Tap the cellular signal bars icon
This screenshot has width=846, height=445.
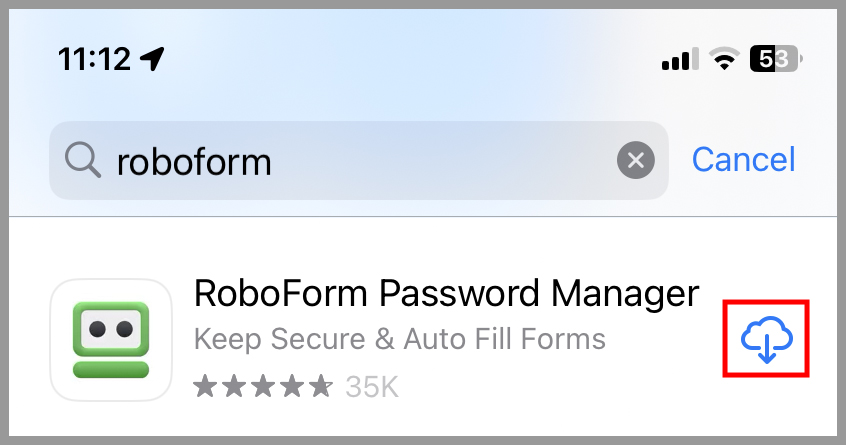point(680,59)
